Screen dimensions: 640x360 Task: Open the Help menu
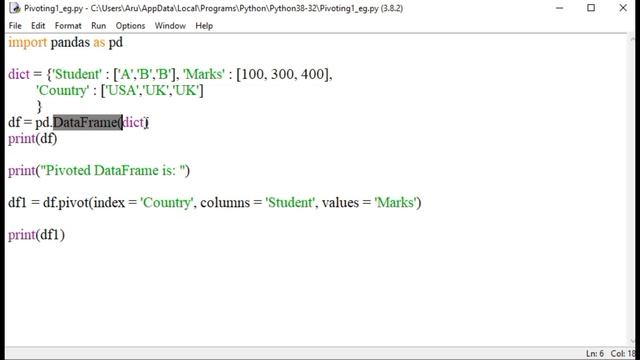pyautogui.click(x=204, y=26)
